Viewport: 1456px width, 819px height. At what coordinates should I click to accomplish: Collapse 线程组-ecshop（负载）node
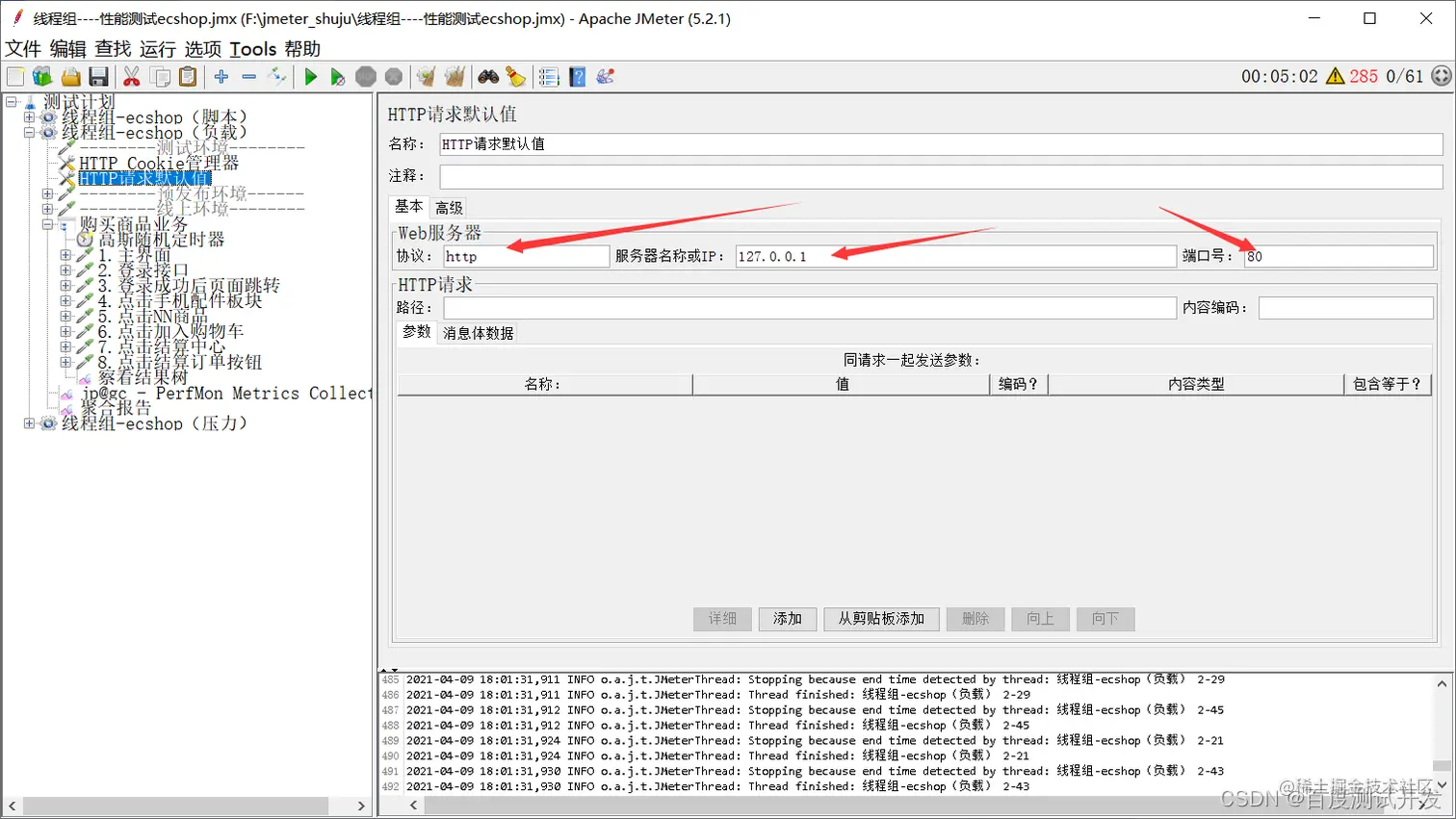coord(29,133)
